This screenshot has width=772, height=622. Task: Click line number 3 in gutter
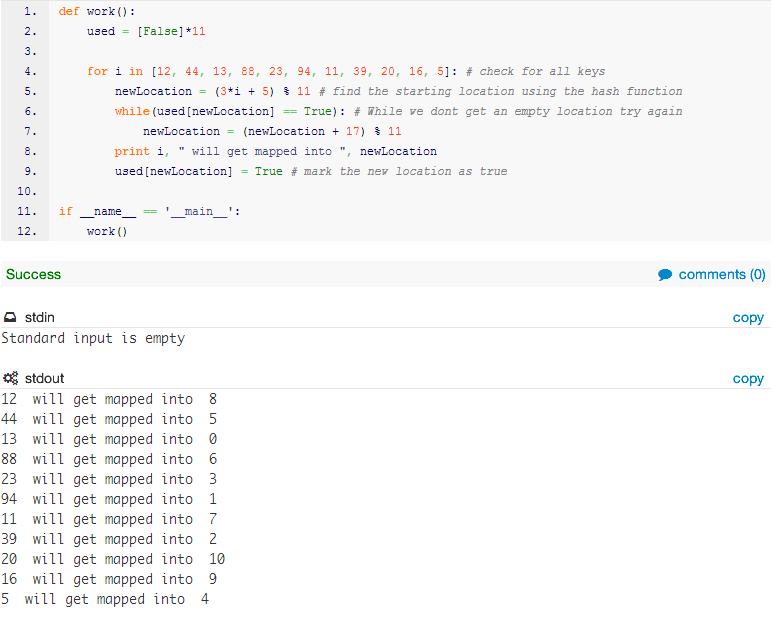click(x=30, y=51)
